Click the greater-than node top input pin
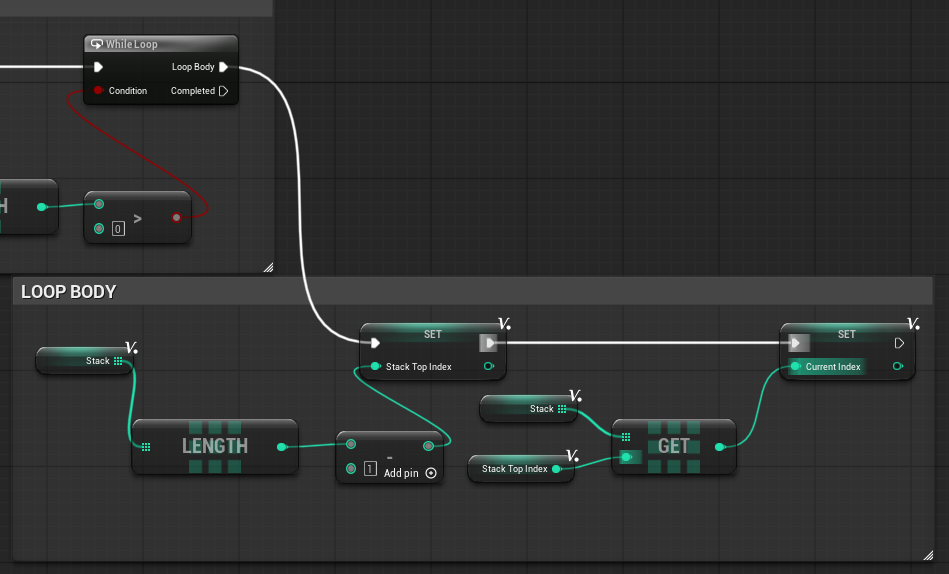949x574 pixels. click(x=99, y=204)
